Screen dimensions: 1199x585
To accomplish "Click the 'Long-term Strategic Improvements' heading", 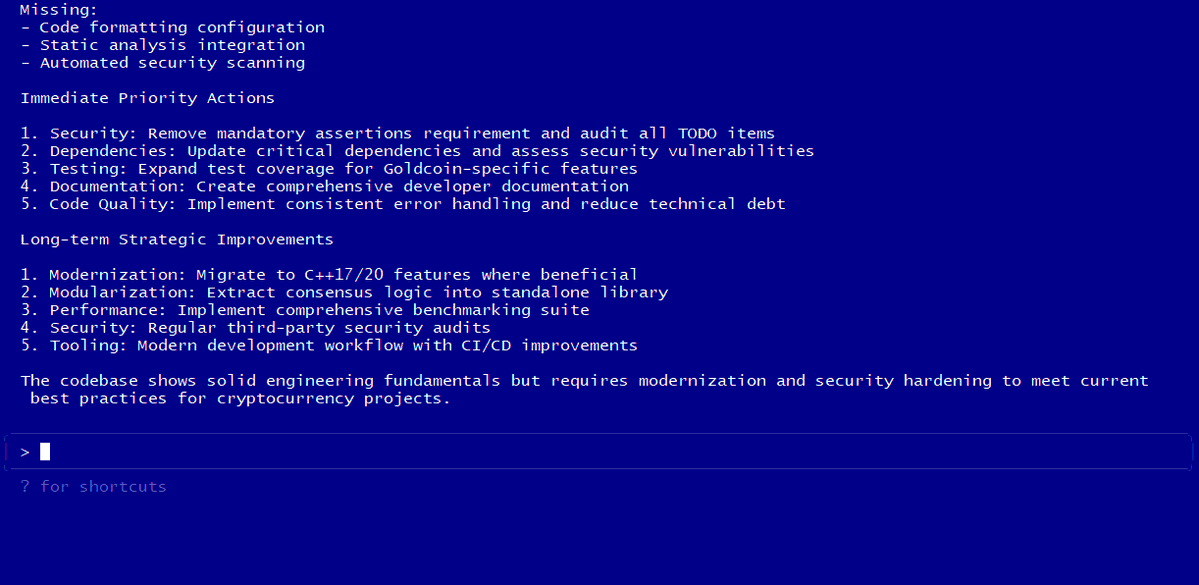I will [177, 239].
